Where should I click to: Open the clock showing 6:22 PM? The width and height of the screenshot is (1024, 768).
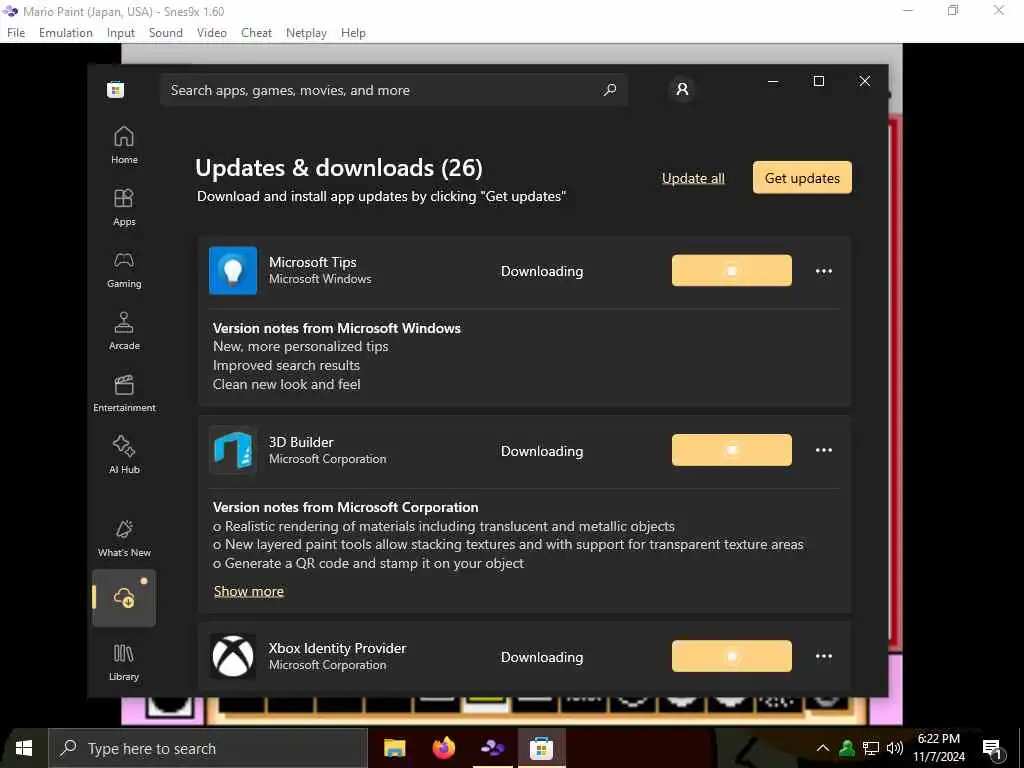(x=939, y=748)
